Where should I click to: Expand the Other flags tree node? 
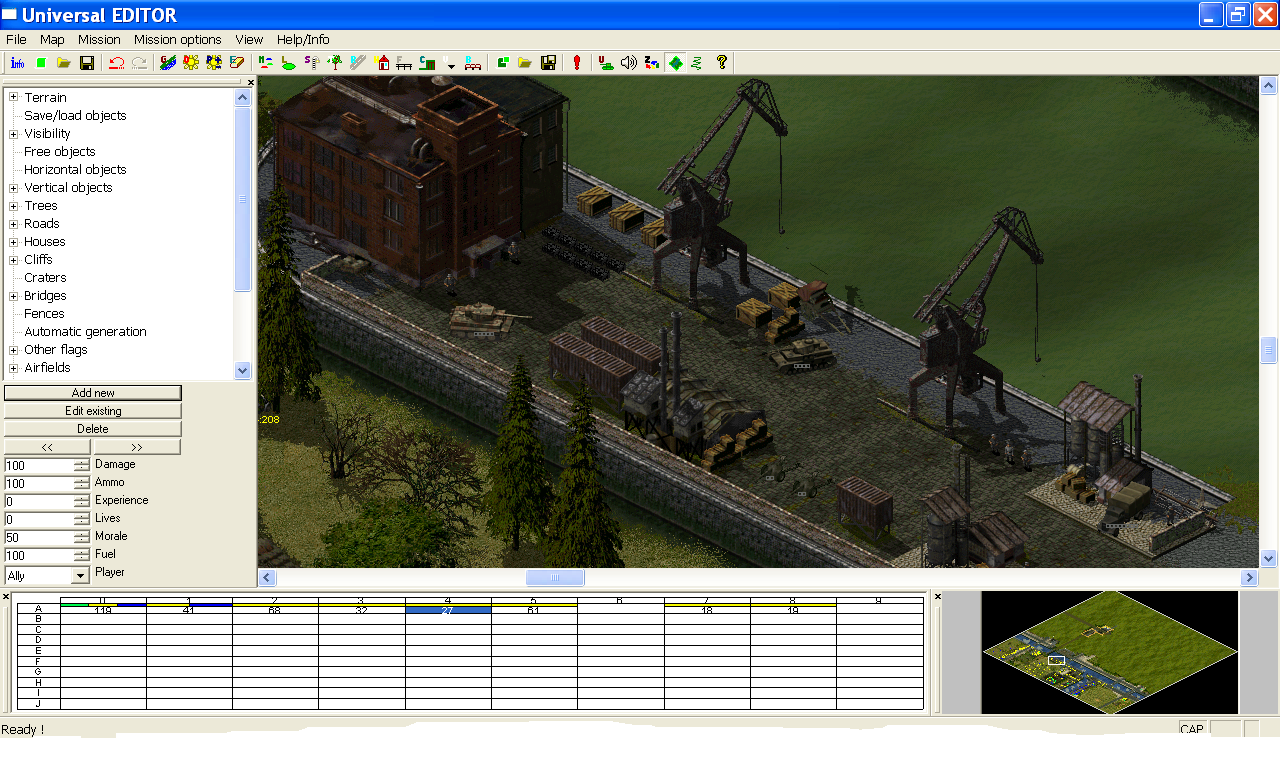tap(14, 349)
